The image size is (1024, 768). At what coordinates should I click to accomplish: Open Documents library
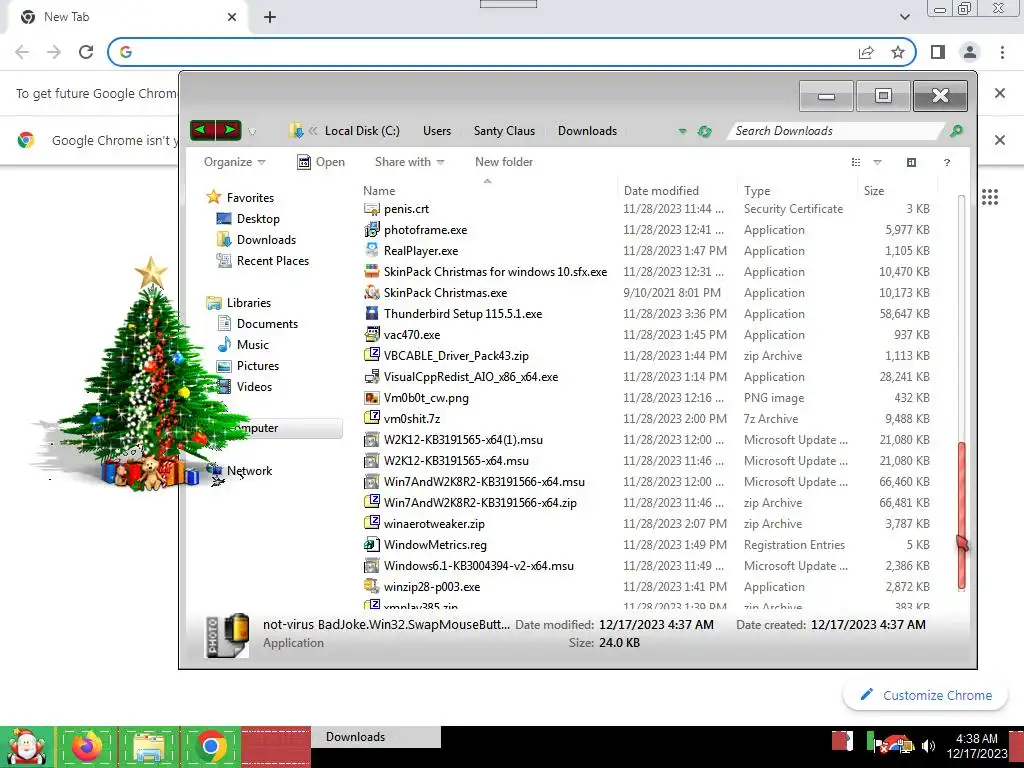click(267, 323)
